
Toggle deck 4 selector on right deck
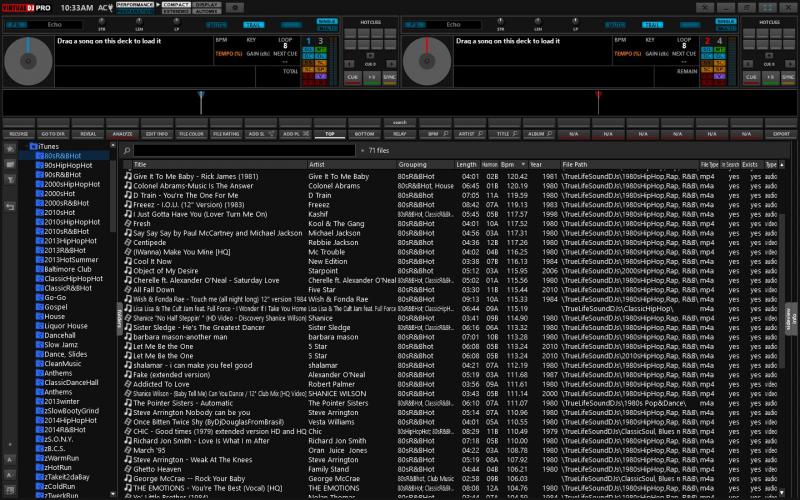(719, 41)
